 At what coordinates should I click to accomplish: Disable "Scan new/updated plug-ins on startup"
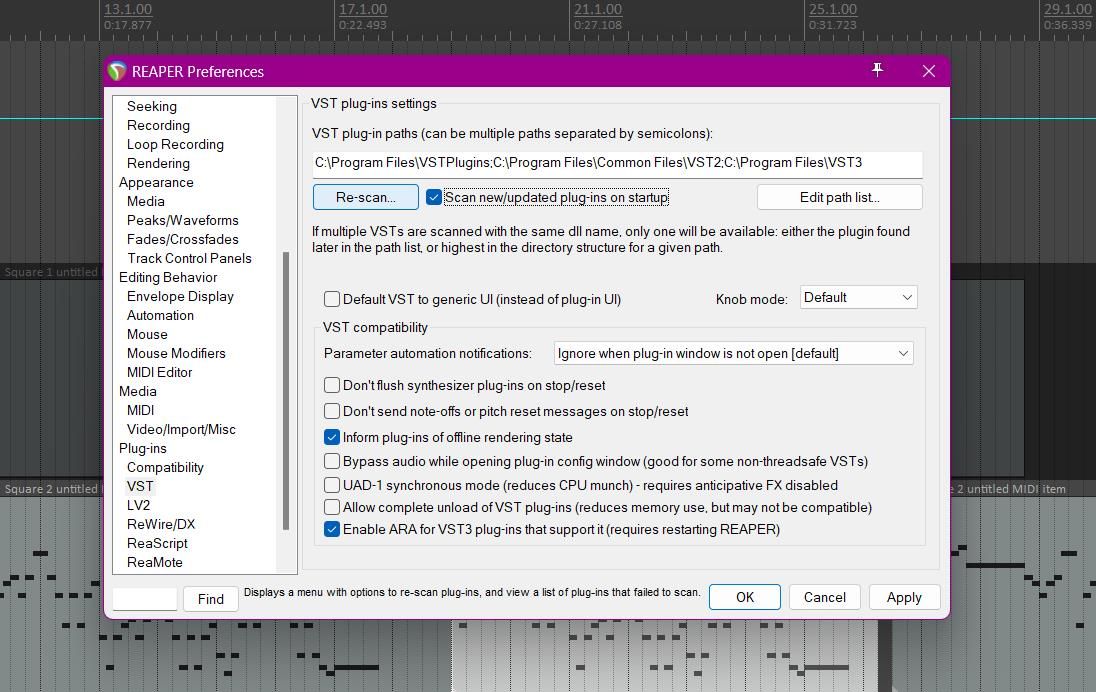(434, 197)
